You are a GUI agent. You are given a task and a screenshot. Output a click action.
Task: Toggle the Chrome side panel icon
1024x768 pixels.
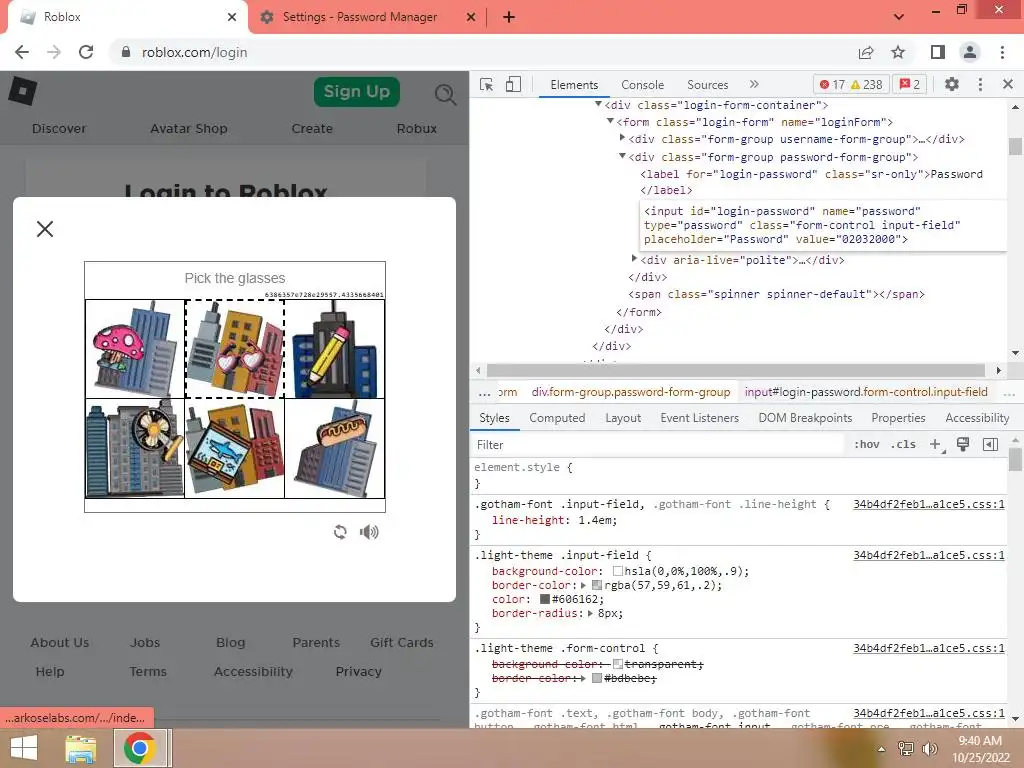pos(938,52)
